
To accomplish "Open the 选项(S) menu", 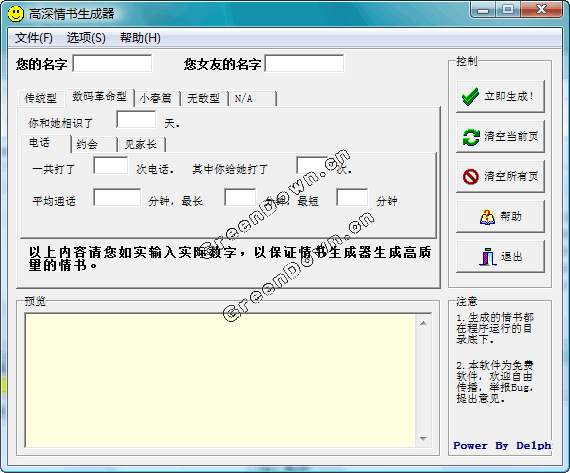I will 86,38.
